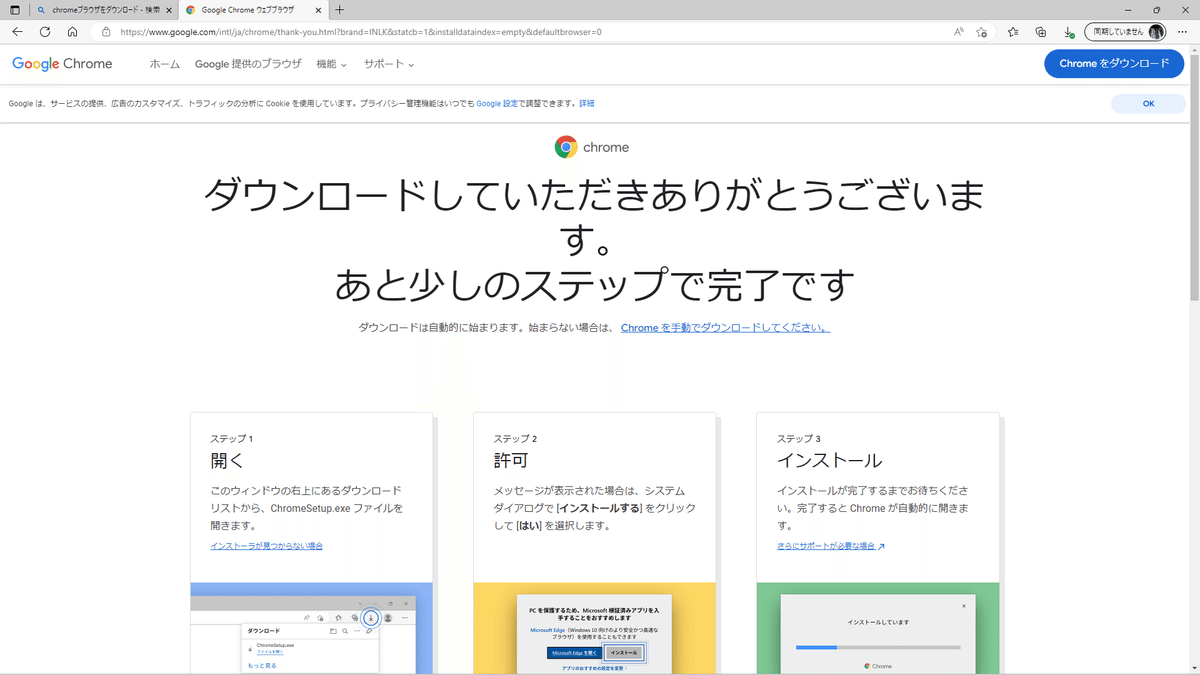Open the ホーム navigation item
Image resolution: width=1200 pixels, height=675 pixels.
tap(164, 64)
